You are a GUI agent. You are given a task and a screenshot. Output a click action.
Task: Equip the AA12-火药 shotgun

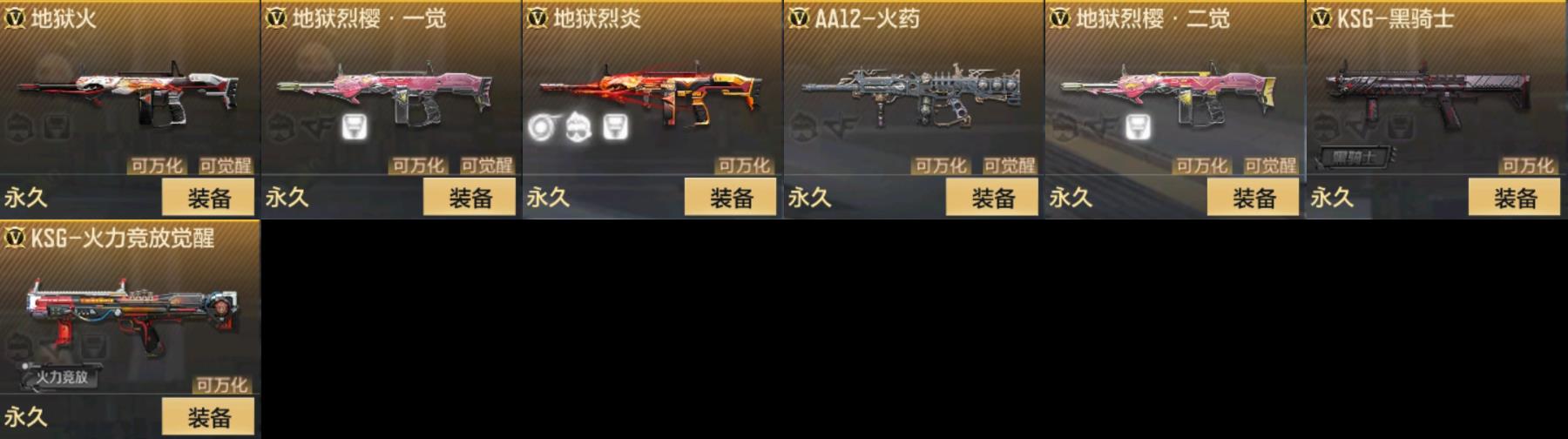coord(993,198)
